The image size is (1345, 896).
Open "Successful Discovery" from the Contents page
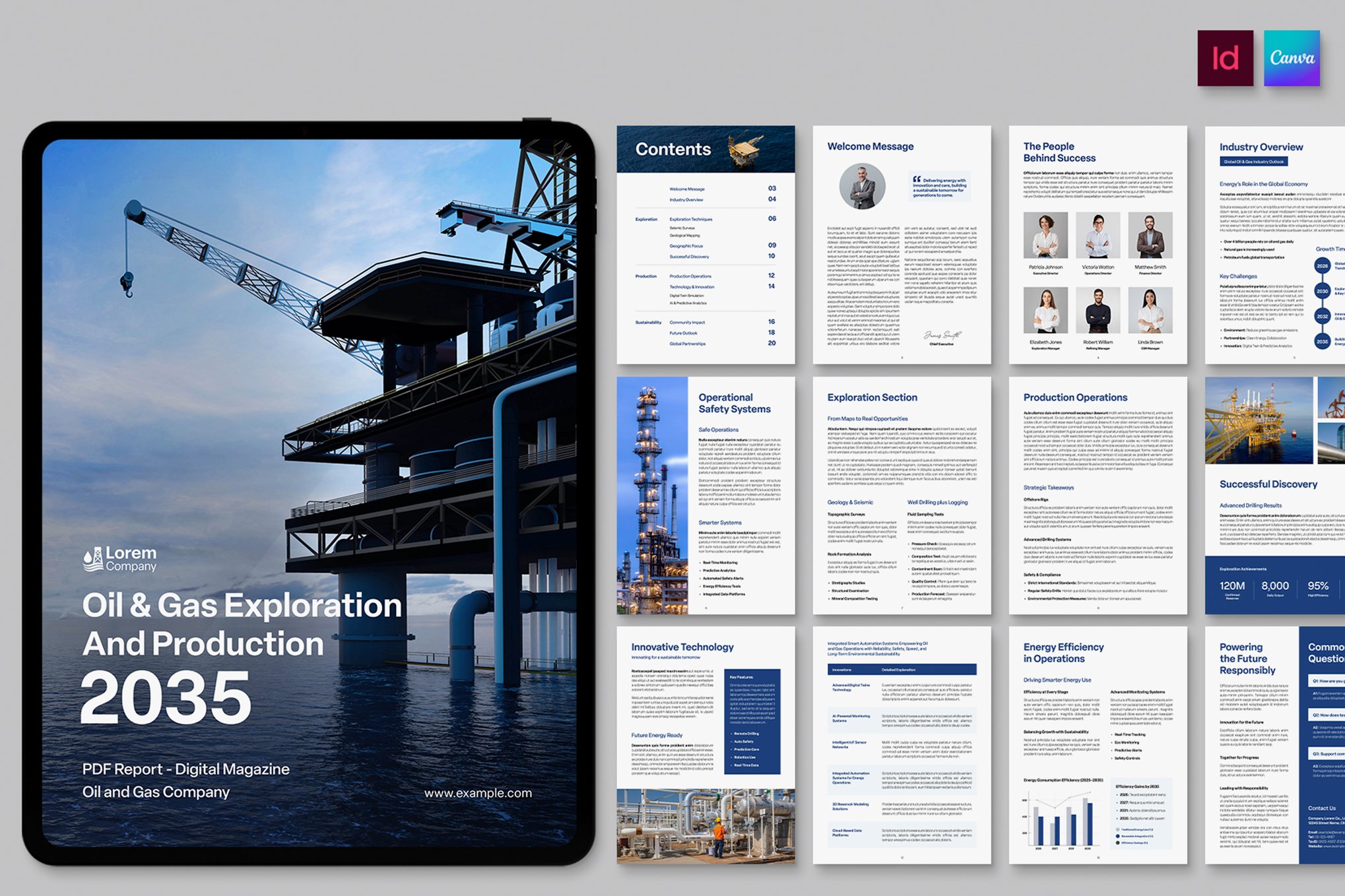[690, 256]
